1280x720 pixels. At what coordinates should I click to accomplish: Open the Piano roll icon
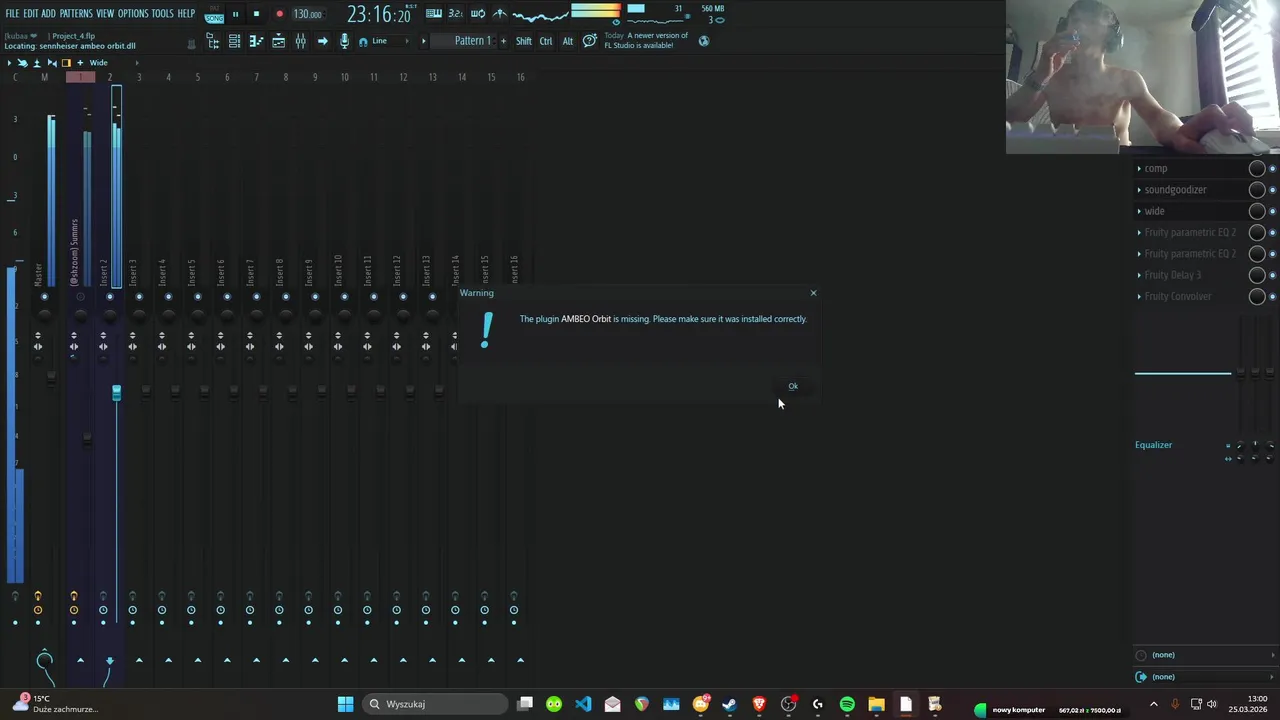pos(256,41)
